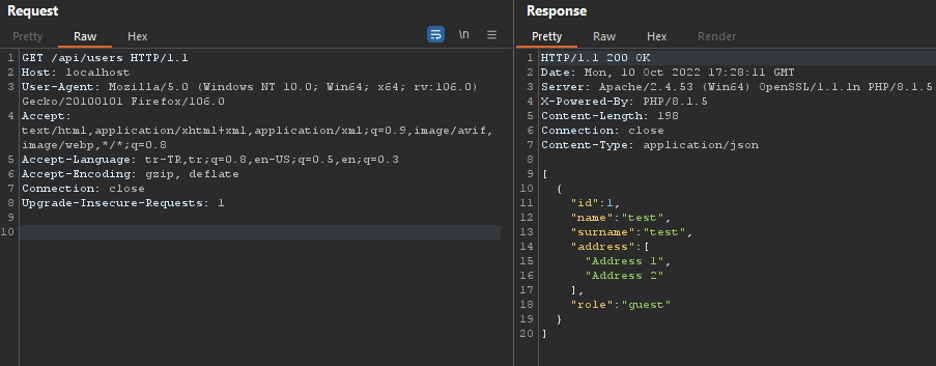Place cursor on empty request line 10
The image size is (936, 366).
click(260, 232)
